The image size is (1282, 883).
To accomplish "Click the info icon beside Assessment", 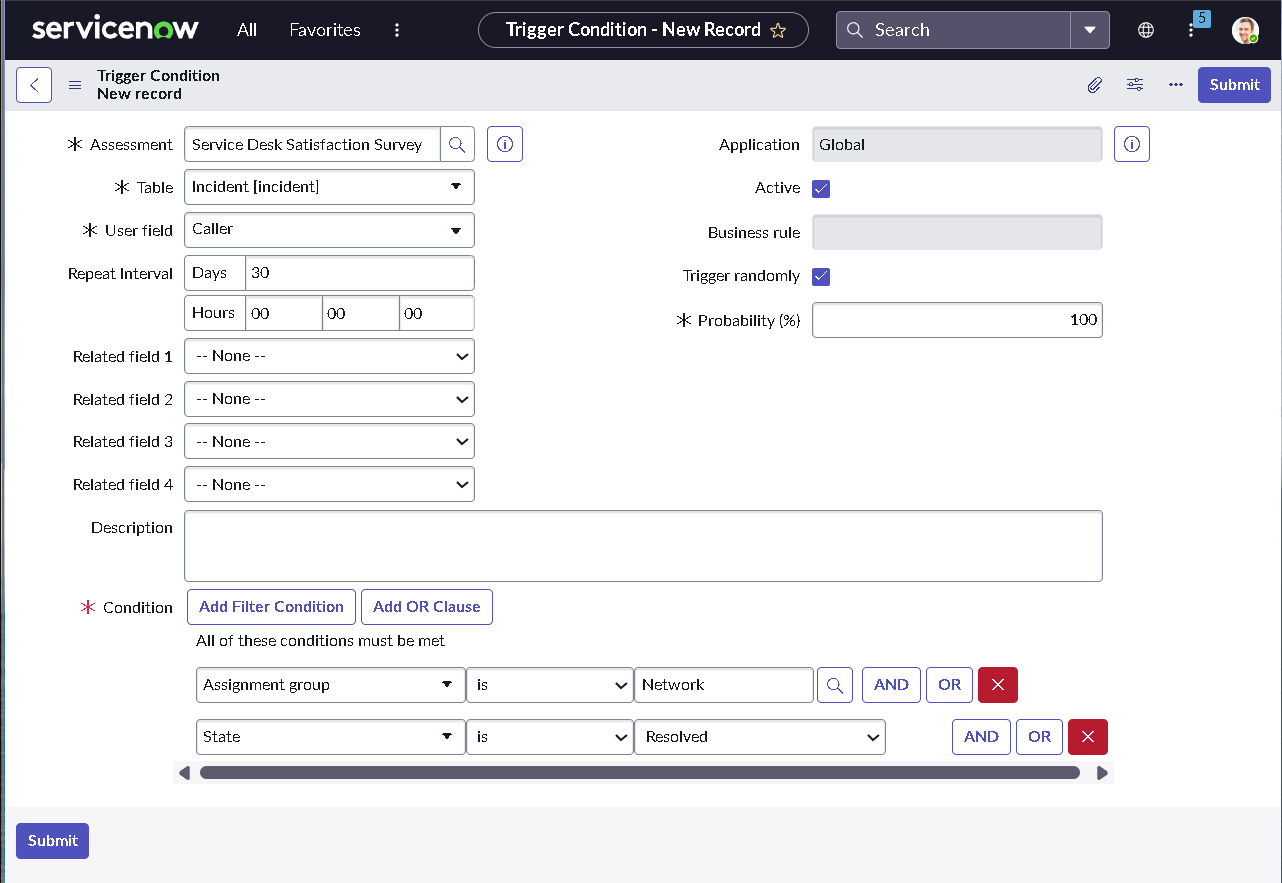I will pyautogui.click(x=504, y=144).
